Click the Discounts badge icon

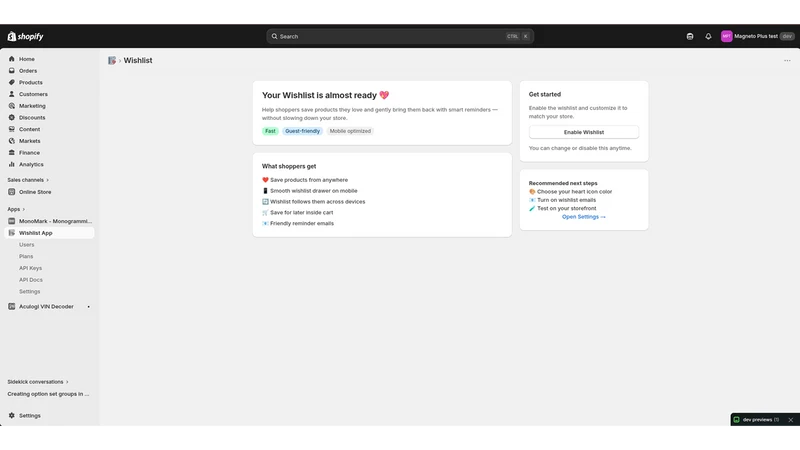12,117
